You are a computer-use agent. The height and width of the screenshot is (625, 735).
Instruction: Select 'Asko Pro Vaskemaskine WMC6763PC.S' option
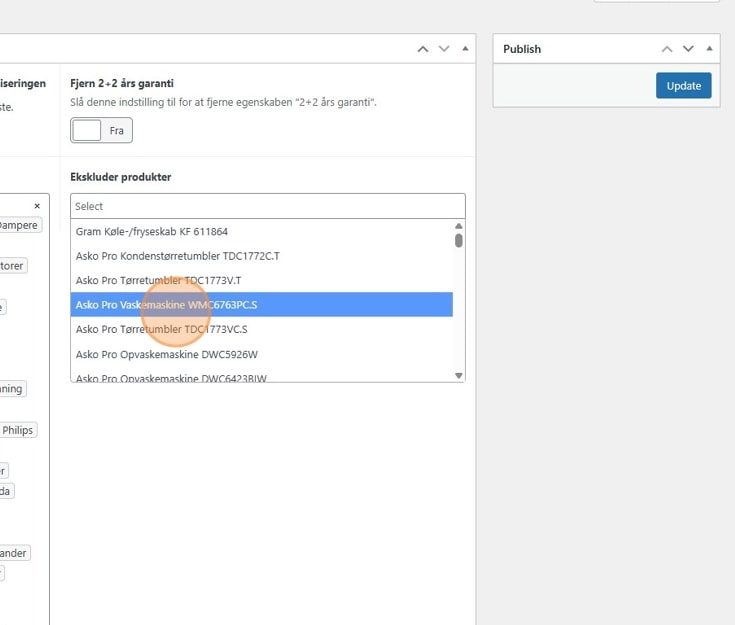tap(262, 305)
